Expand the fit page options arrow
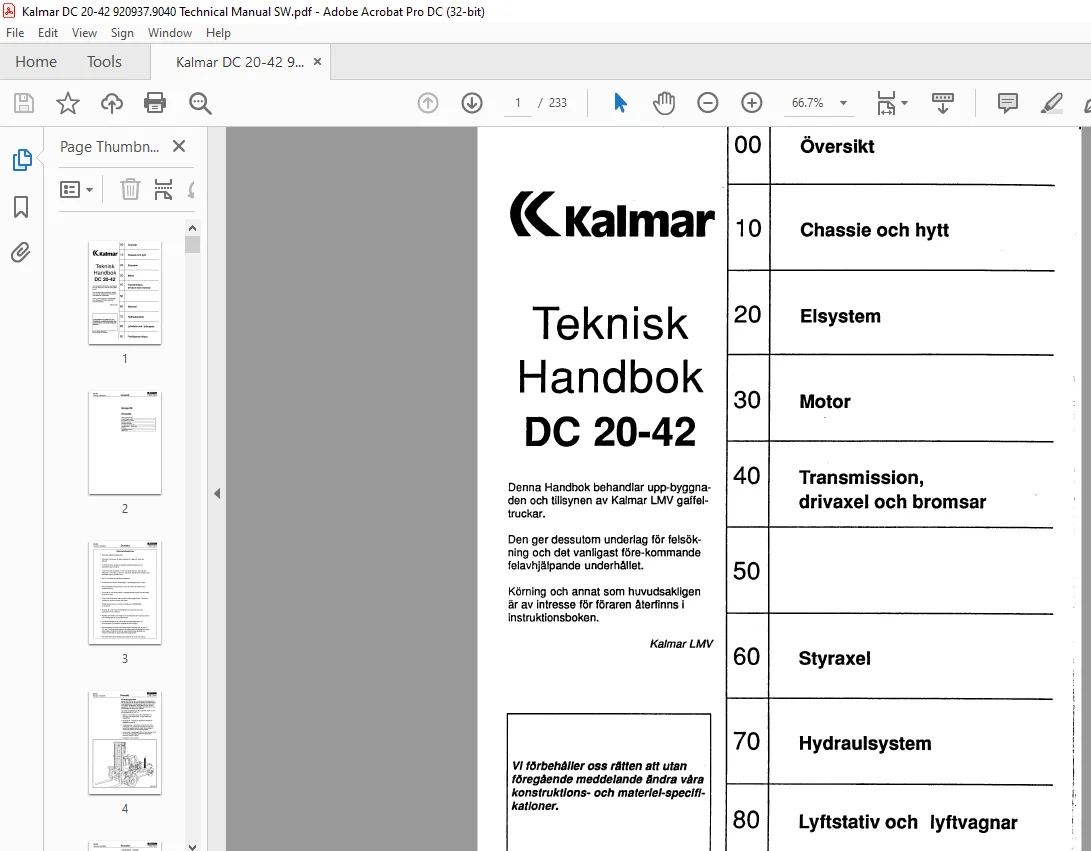 point(905,103)
